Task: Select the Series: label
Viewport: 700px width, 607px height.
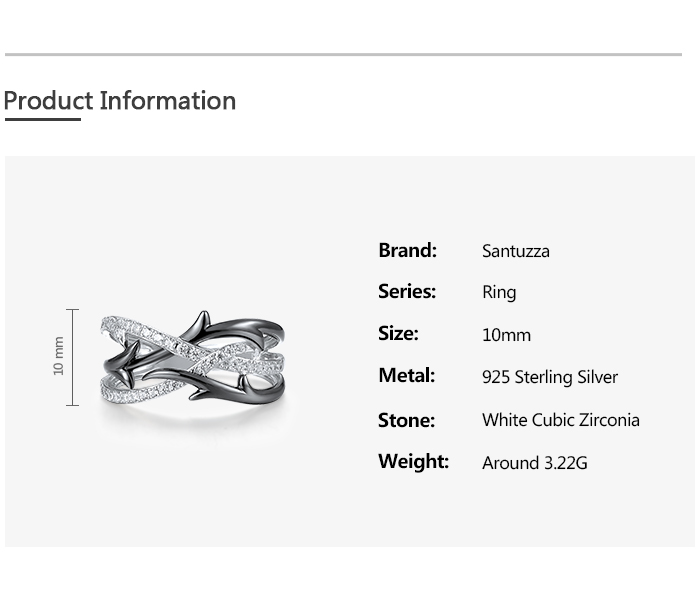Action: (407, 291)
